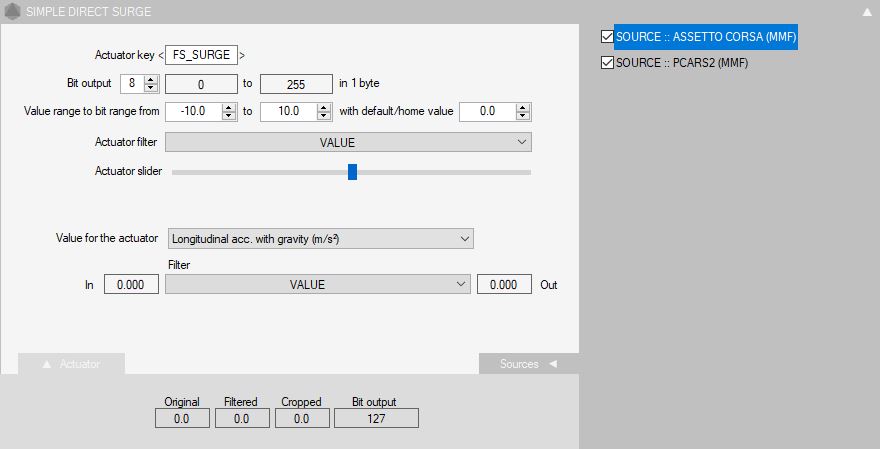Increase the range minimum of -10.0
The width and height of the screenshot is (880, 449).
(229, 107)
